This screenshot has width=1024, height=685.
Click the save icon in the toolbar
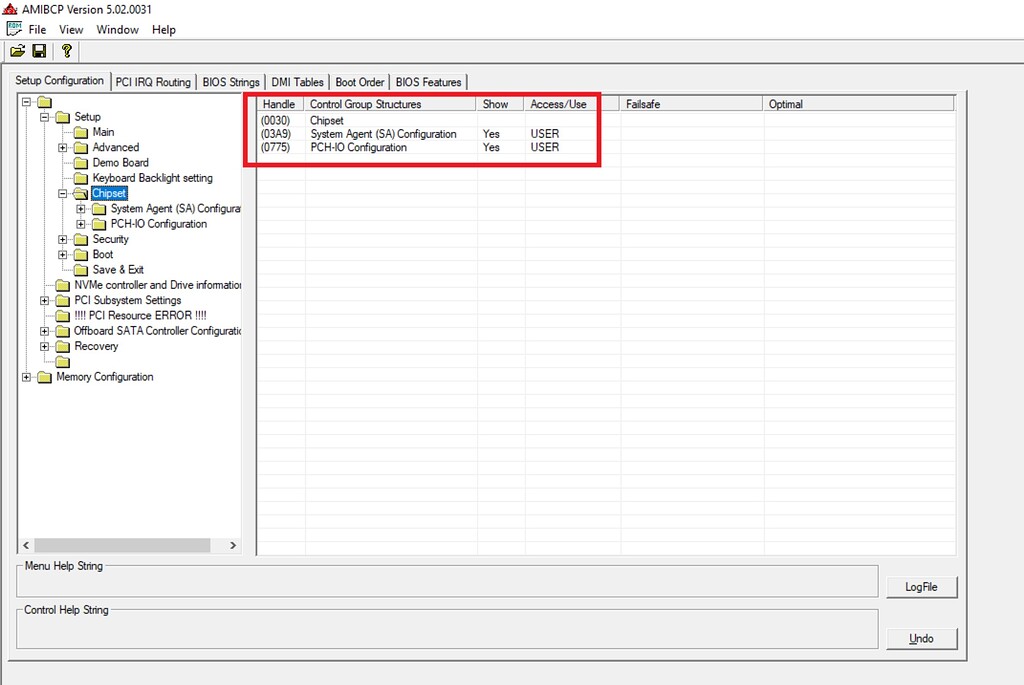click(x=39, y=51)
